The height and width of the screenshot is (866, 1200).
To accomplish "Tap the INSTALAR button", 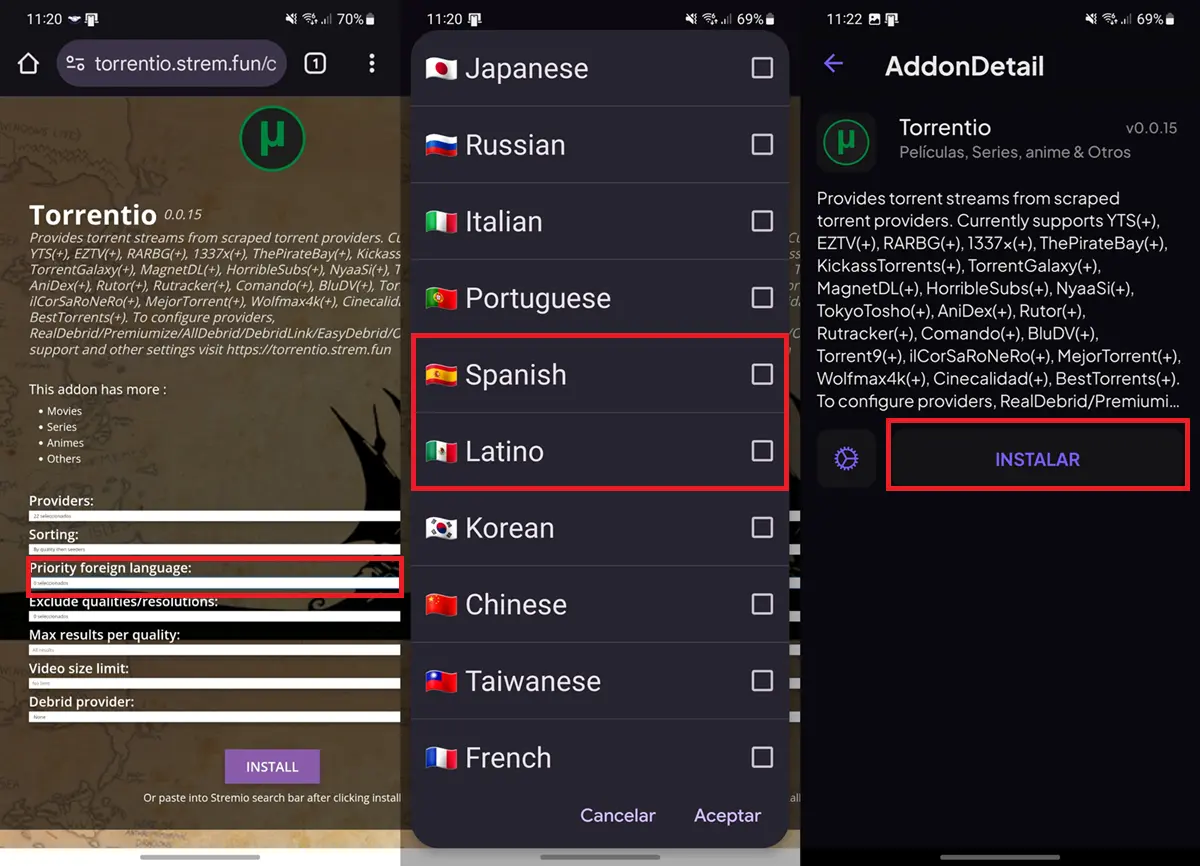I will [x=1037, y=459].
